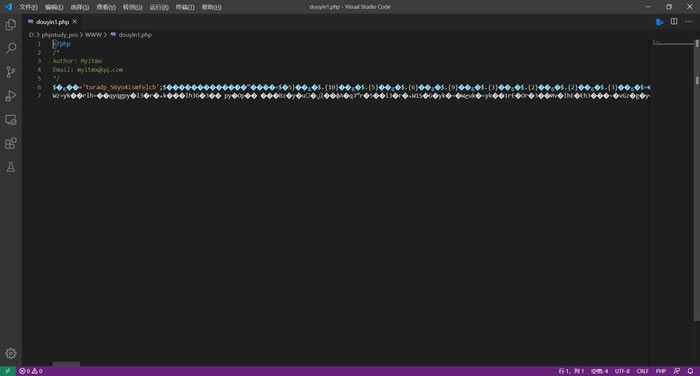This screenshot has width=700, height=376.
Task: Click the split editor icon
Action: (x=674, y=21)
